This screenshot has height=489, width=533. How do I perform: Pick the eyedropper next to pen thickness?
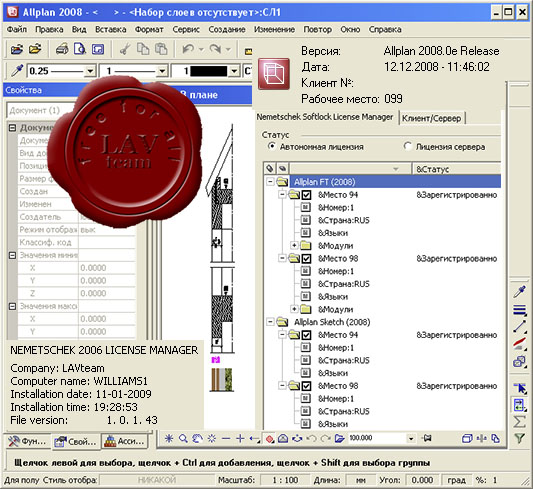point(17,71)
